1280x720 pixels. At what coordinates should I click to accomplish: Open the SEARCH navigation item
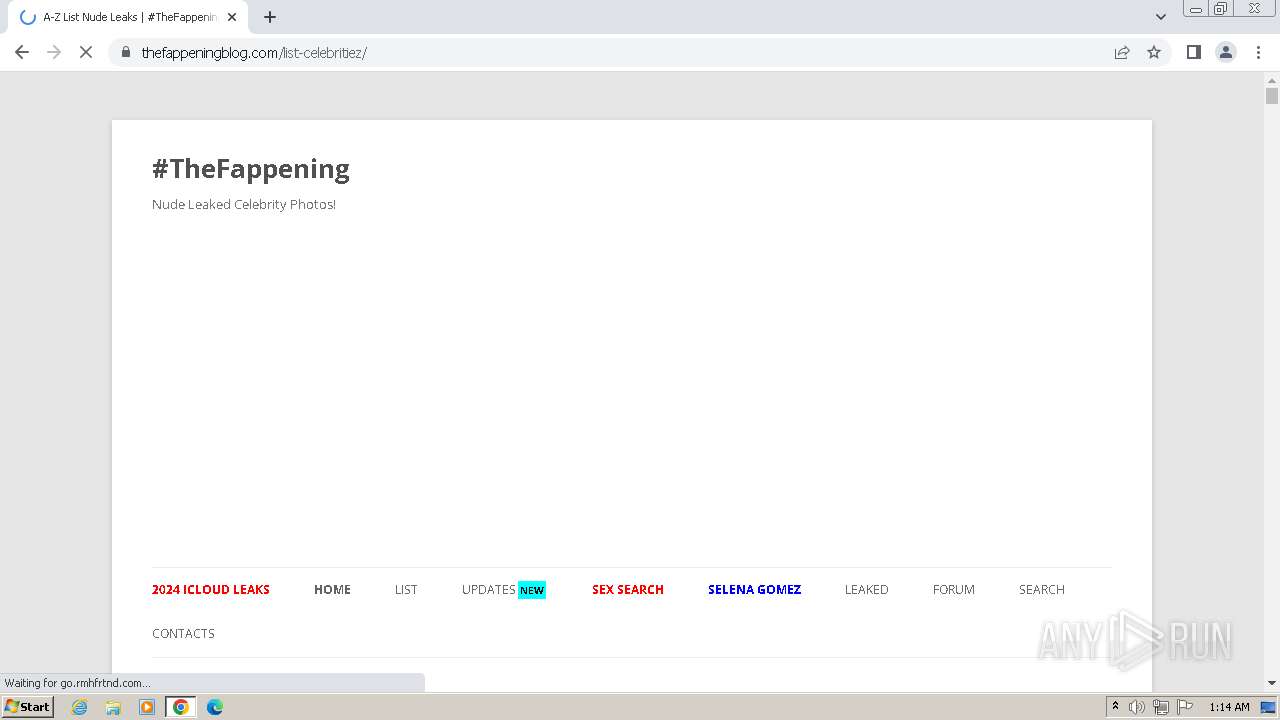(x=1042, y=589)
